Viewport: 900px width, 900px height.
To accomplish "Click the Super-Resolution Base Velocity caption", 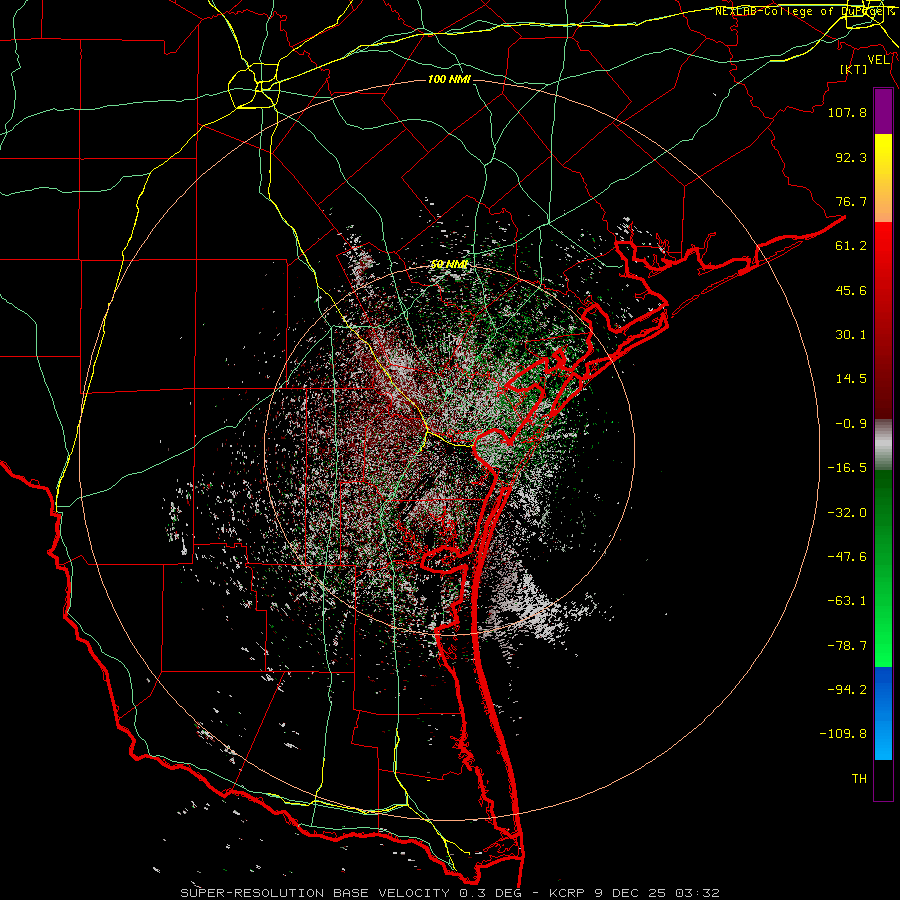I will coord(449,893).
